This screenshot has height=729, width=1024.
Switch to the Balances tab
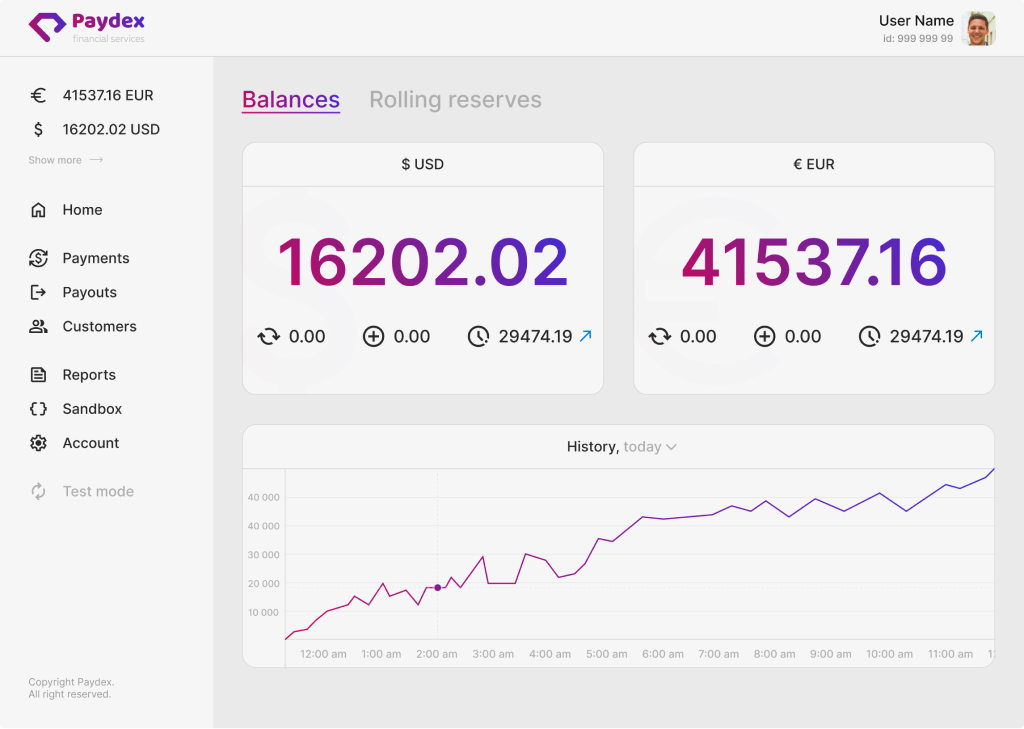(291, 100)
